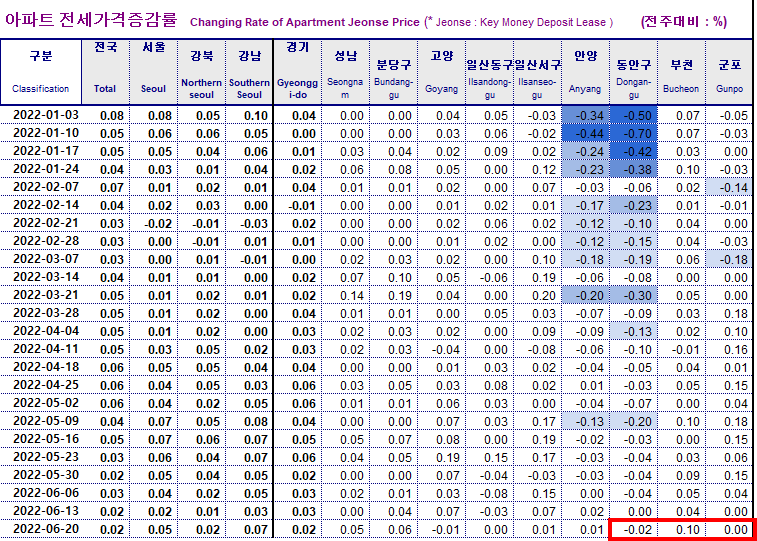Select the 동안구 Dongan-gu column header

pyautogui.click(x=633, y=72)
